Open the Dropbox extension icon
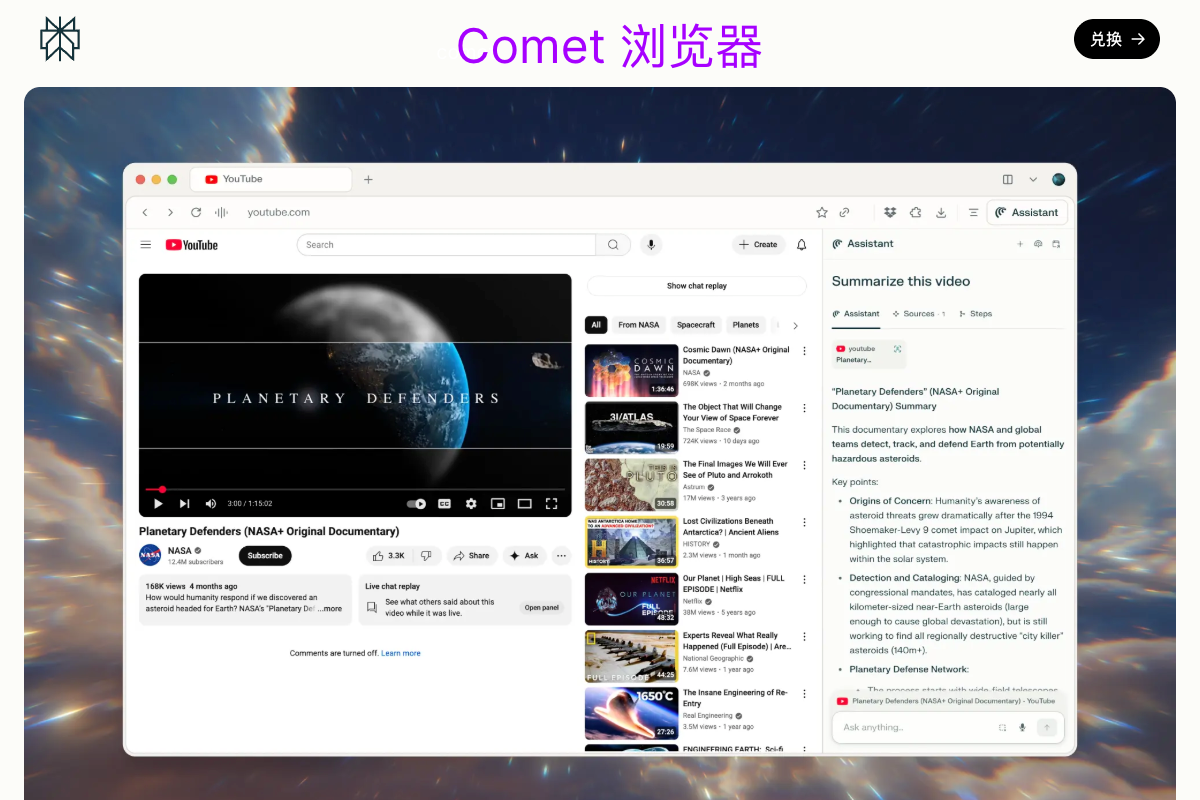 (890, 212)
